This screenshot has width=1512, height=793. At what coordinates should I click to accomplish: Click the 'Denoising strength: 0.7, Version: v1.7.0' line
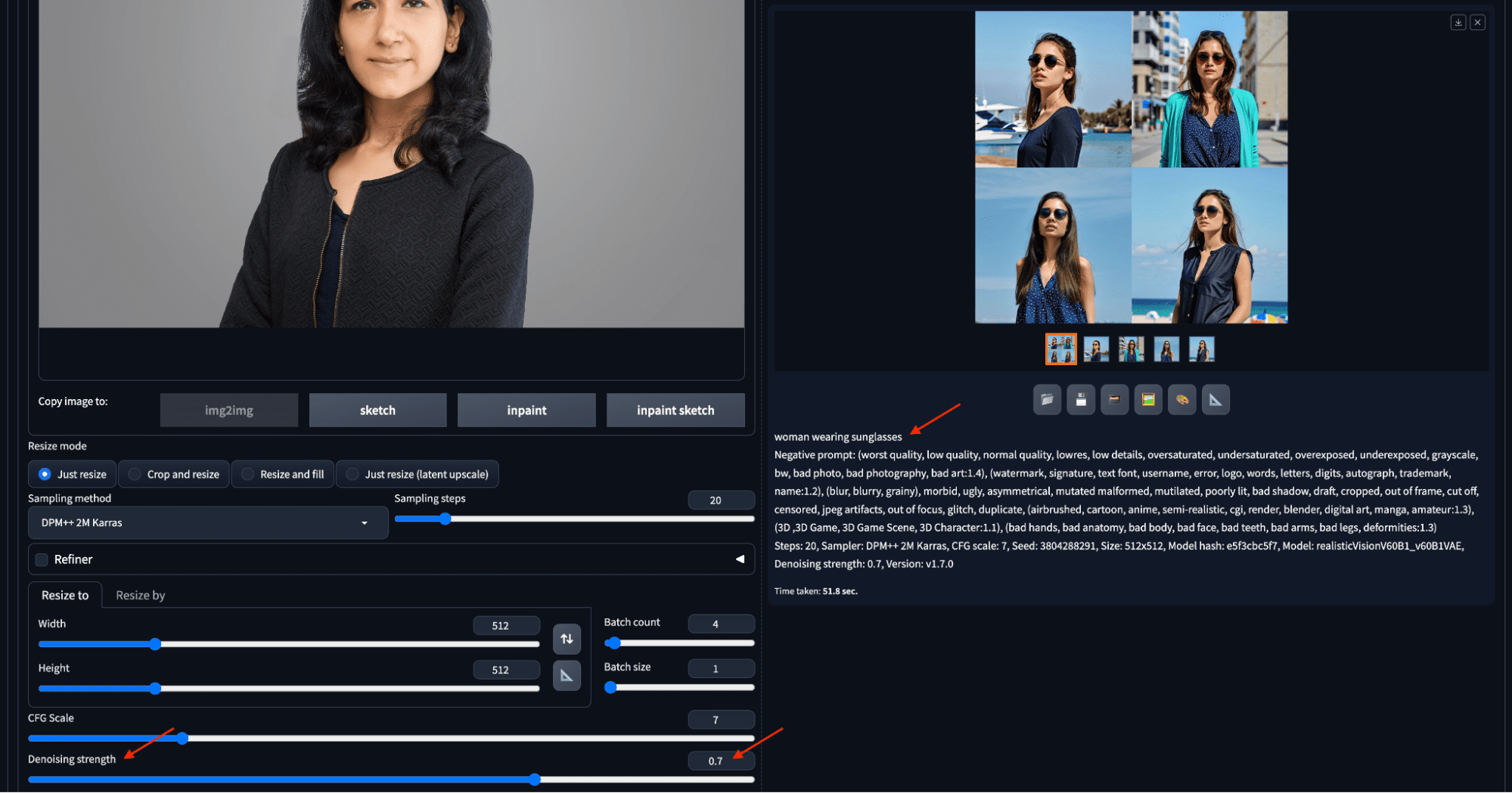[864, 564]
